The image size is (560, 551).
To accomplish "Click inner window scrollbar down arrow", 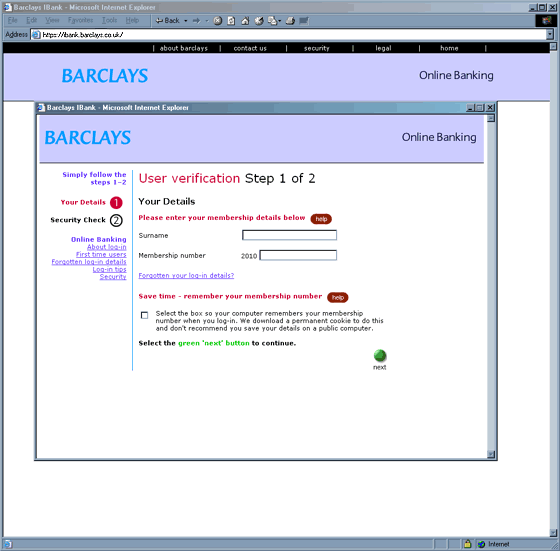I will pos(491,454).
